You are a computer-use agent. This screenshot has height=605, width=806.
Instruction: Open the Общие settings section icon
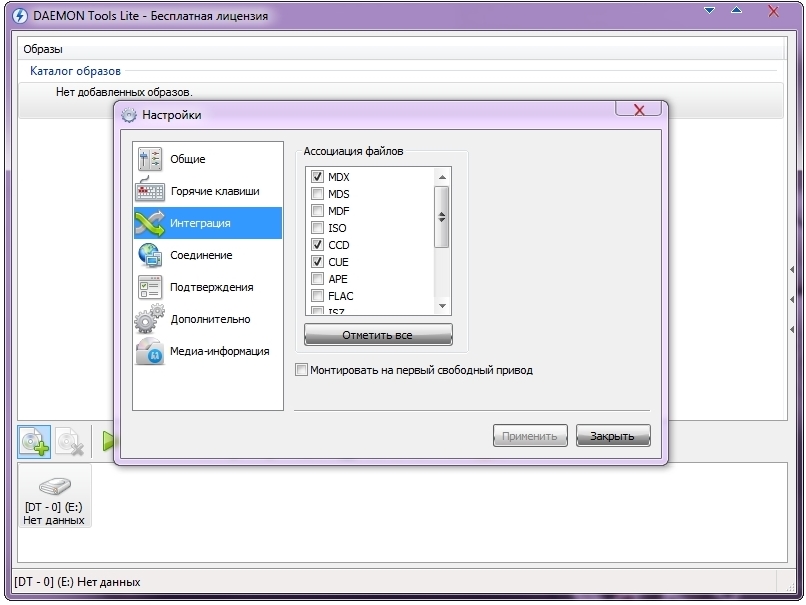[x=150, y=159]
